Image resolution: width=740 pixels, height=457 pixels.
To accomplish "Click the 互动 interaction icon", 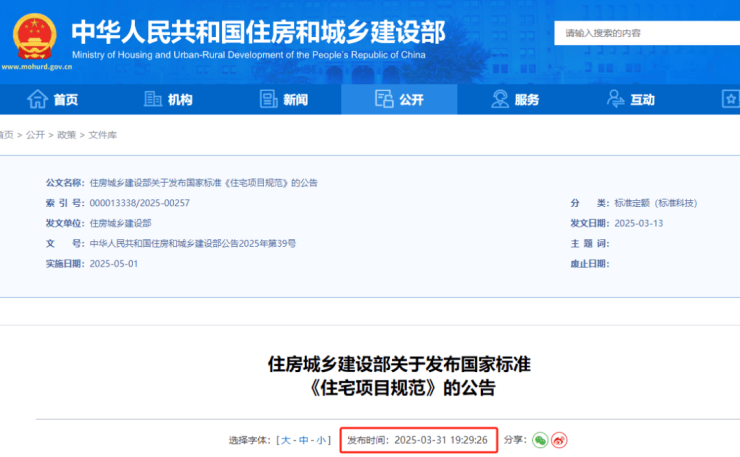I will point(615,99).
